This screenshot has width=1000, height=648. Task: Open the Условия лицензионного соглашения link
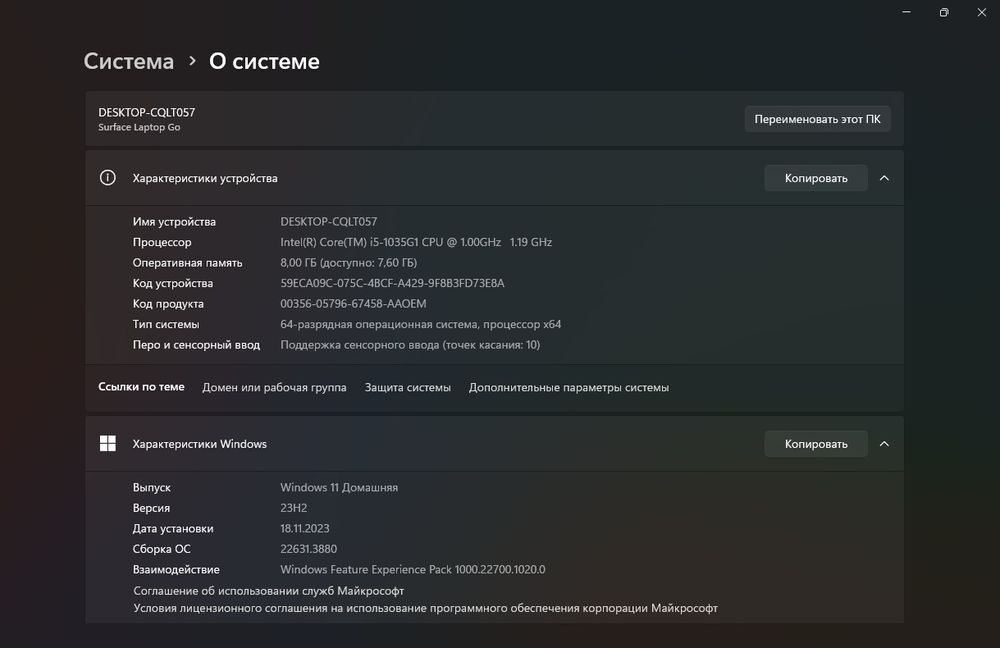425,608
